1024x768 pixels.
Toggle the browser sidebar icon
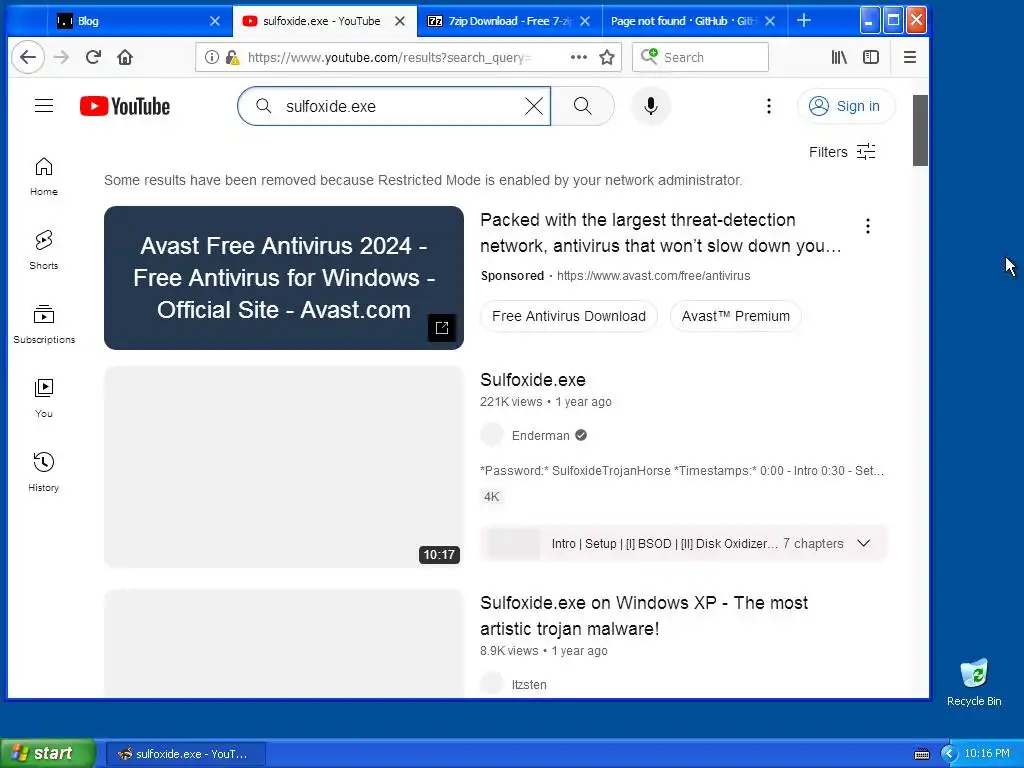click(x=871, y=57)
